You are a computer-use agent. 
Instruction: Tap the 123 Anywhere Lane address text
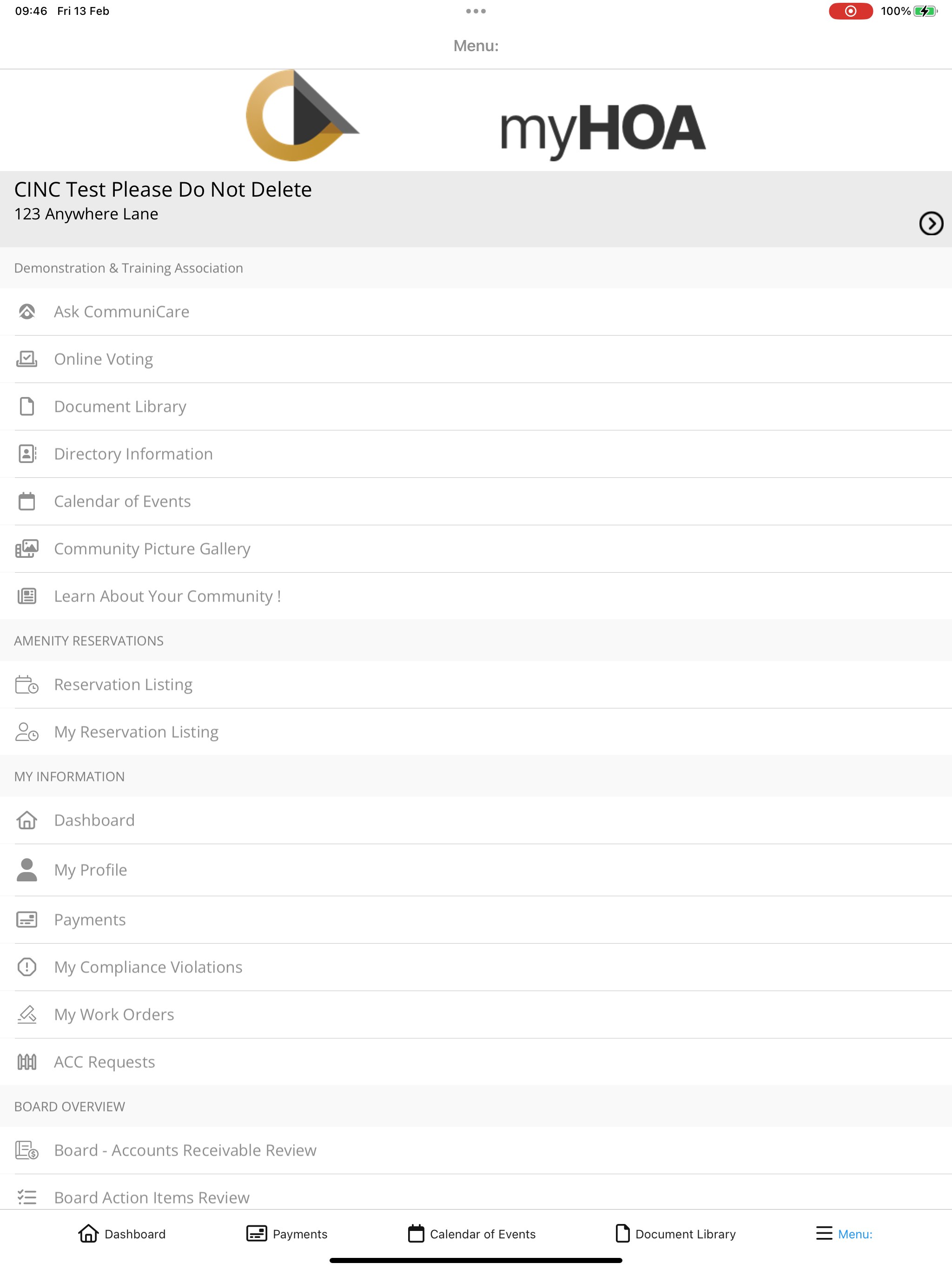point(86,214)
